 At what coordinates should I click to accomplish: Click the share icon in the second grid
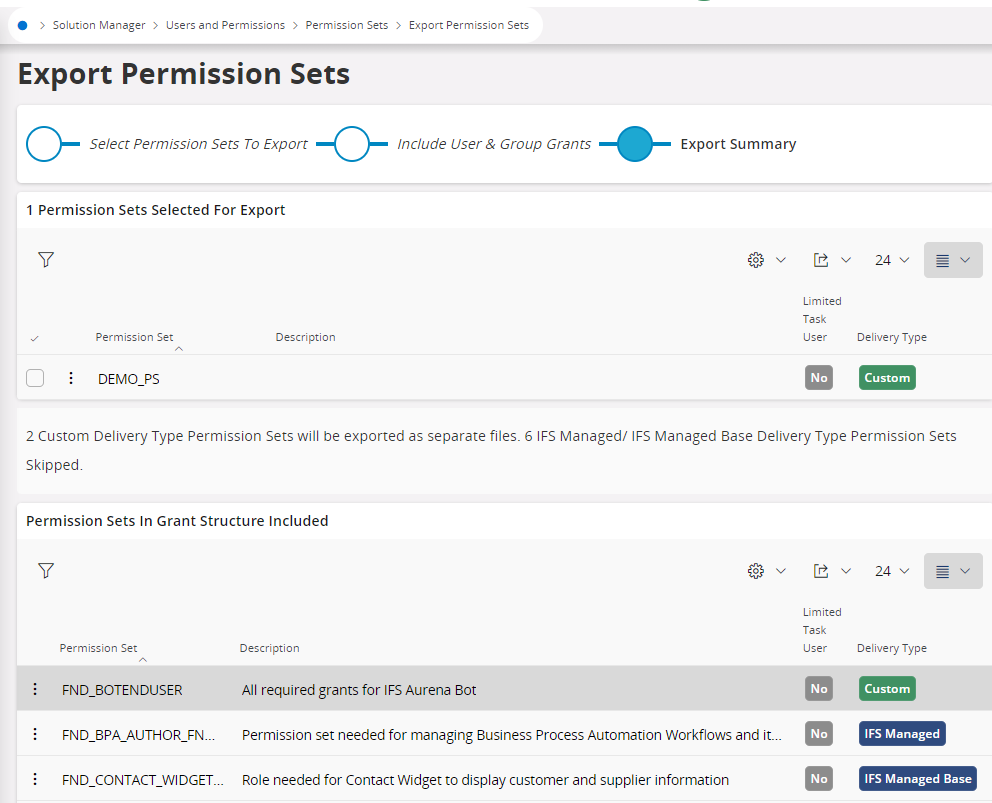tap(822, 570)
